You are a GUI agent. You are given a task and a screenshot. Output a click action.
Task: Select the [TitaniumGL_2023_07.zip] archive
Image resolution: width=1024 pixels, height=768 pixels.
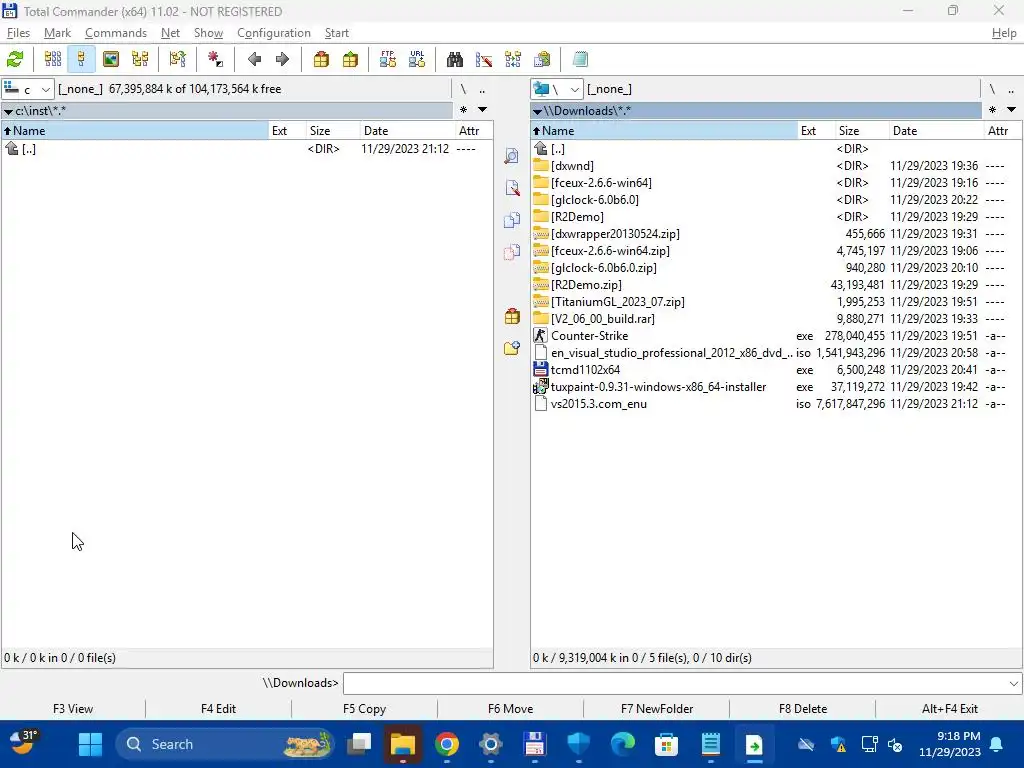618,302
